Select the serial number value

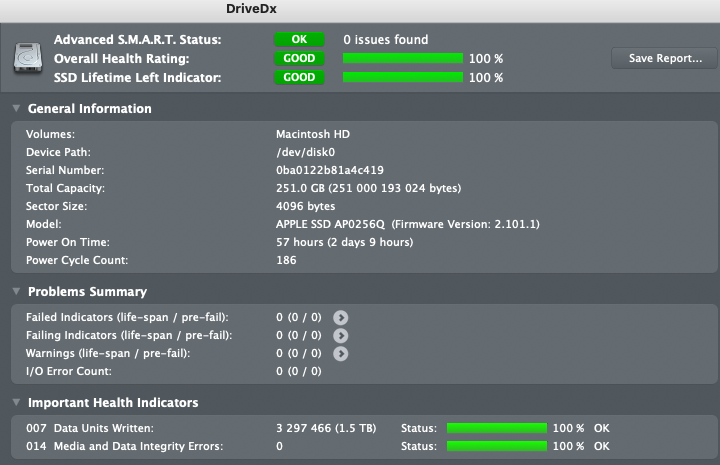coord(329,170)
